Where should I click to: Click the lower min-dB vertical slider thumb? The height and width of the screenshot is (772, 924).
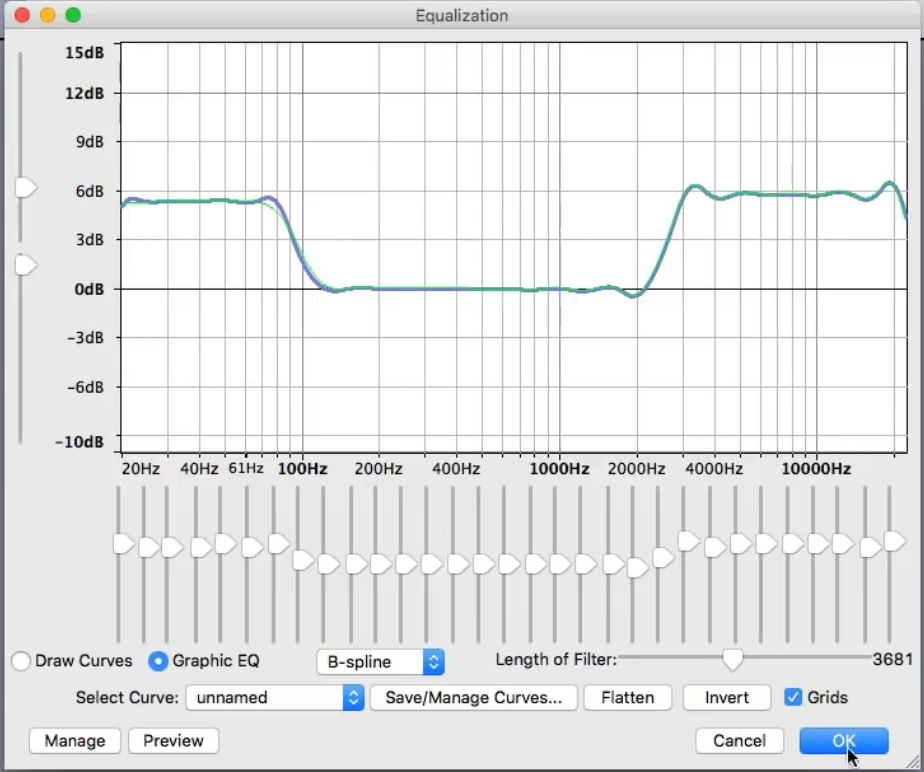[25, 265]
